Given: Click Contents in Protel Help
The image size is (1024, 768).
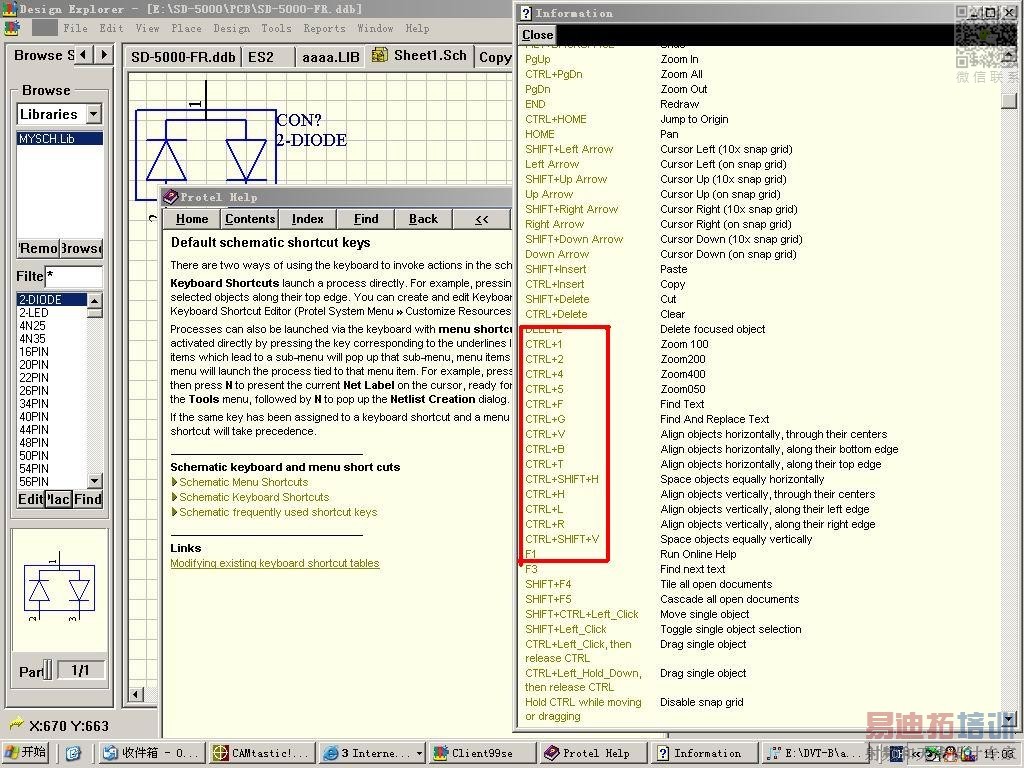Looking at the screenshot, I should [250, 219].
